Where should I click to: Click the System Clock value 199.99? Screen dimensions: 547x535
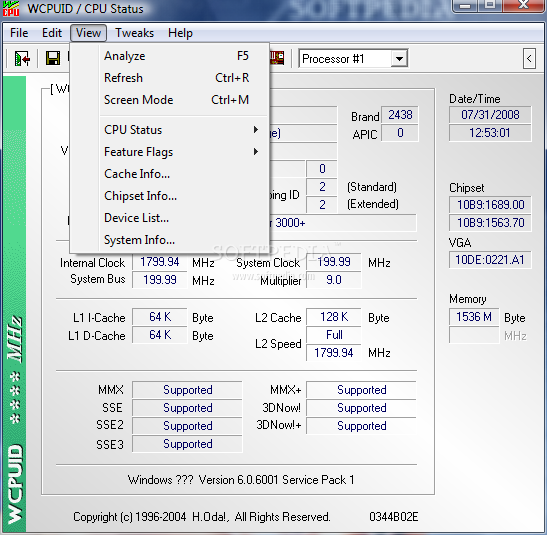tap(334, 262)
